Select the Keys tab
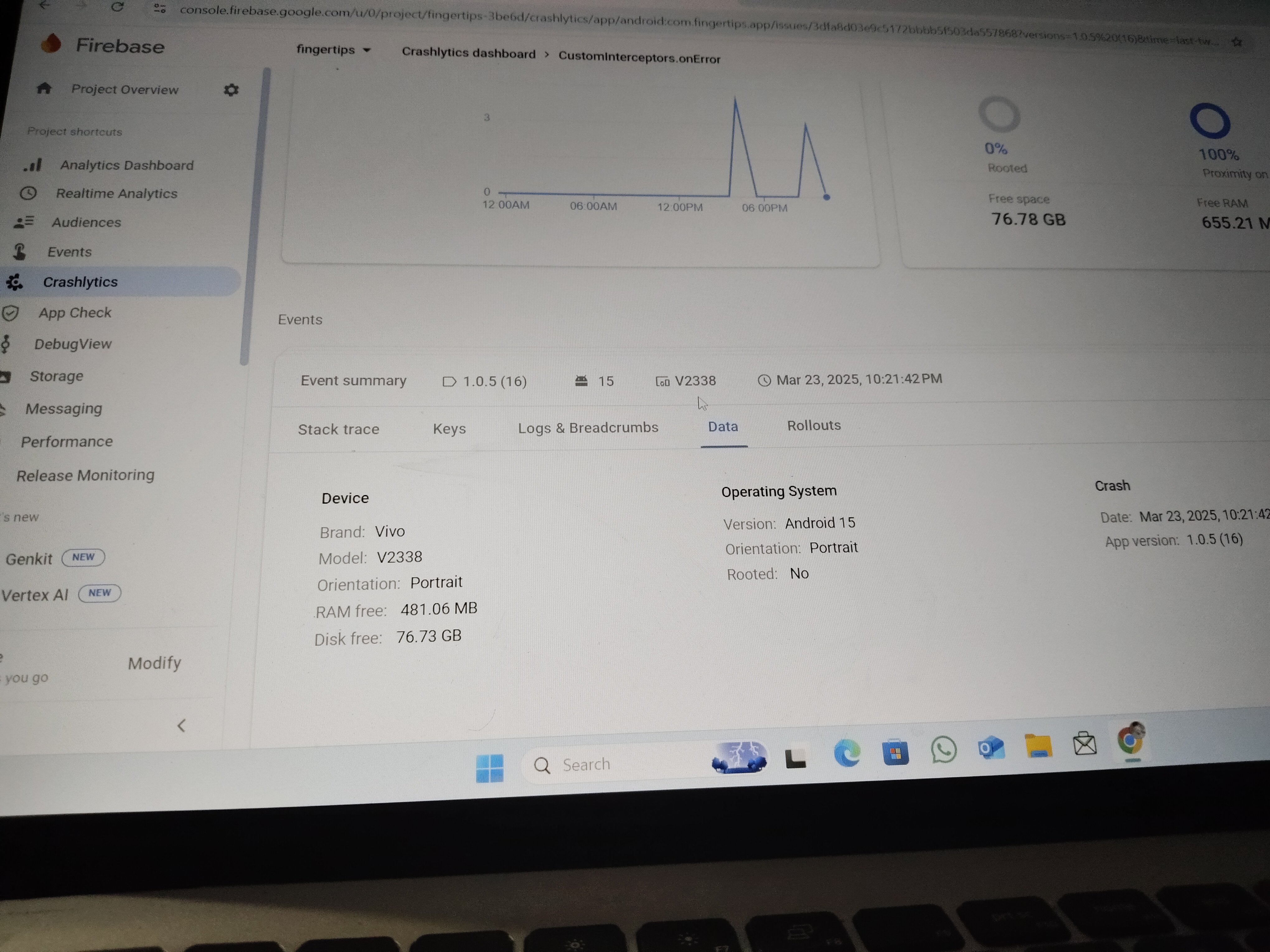The image size is (1270, 952). coord(449,429)
